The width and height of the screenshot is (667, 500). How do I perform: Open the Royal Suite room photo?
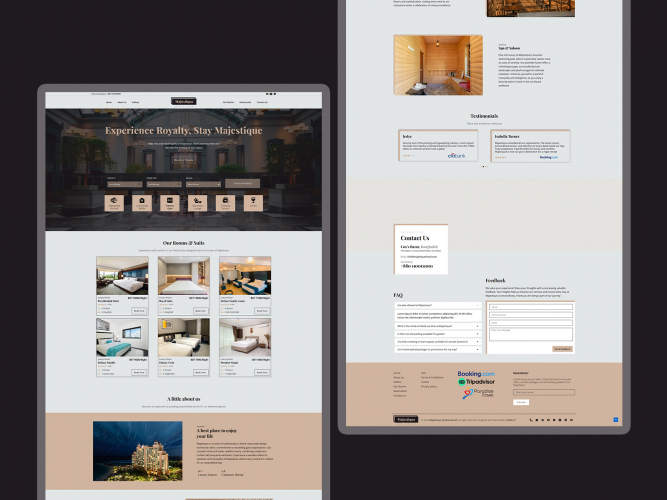(x=184, y=276)
